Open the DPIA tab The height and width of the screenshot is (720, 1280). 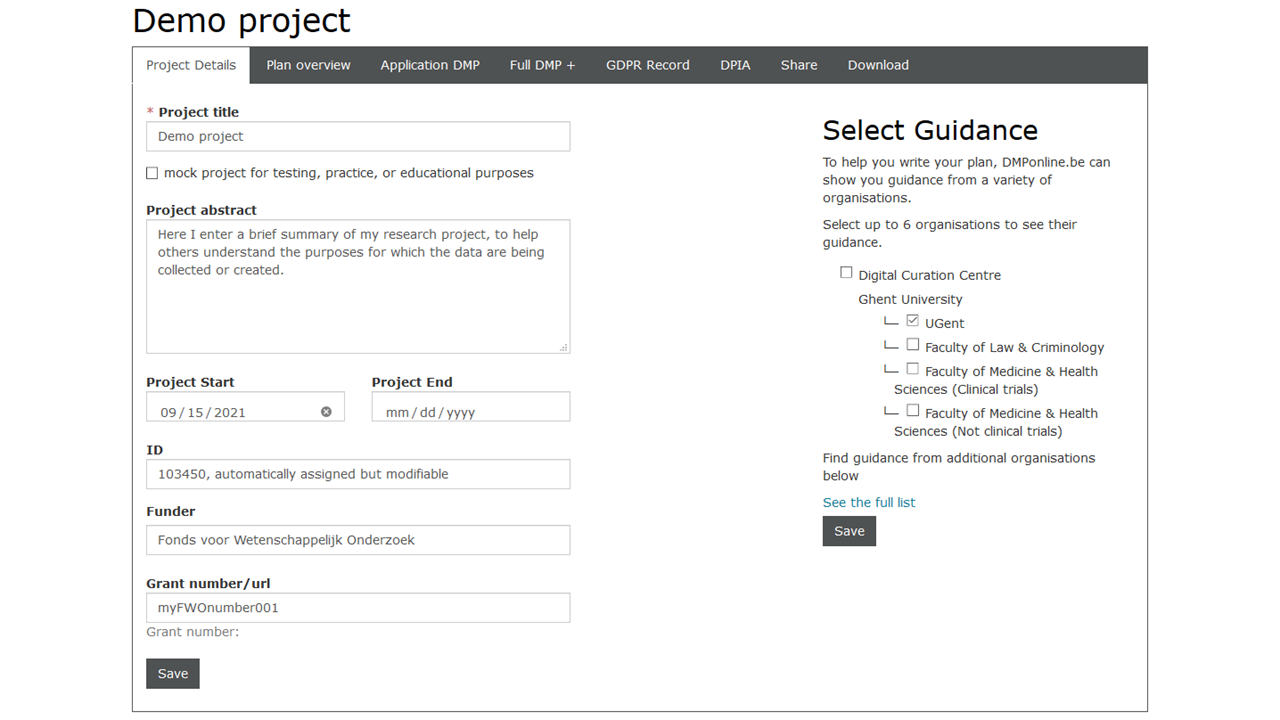735,65
